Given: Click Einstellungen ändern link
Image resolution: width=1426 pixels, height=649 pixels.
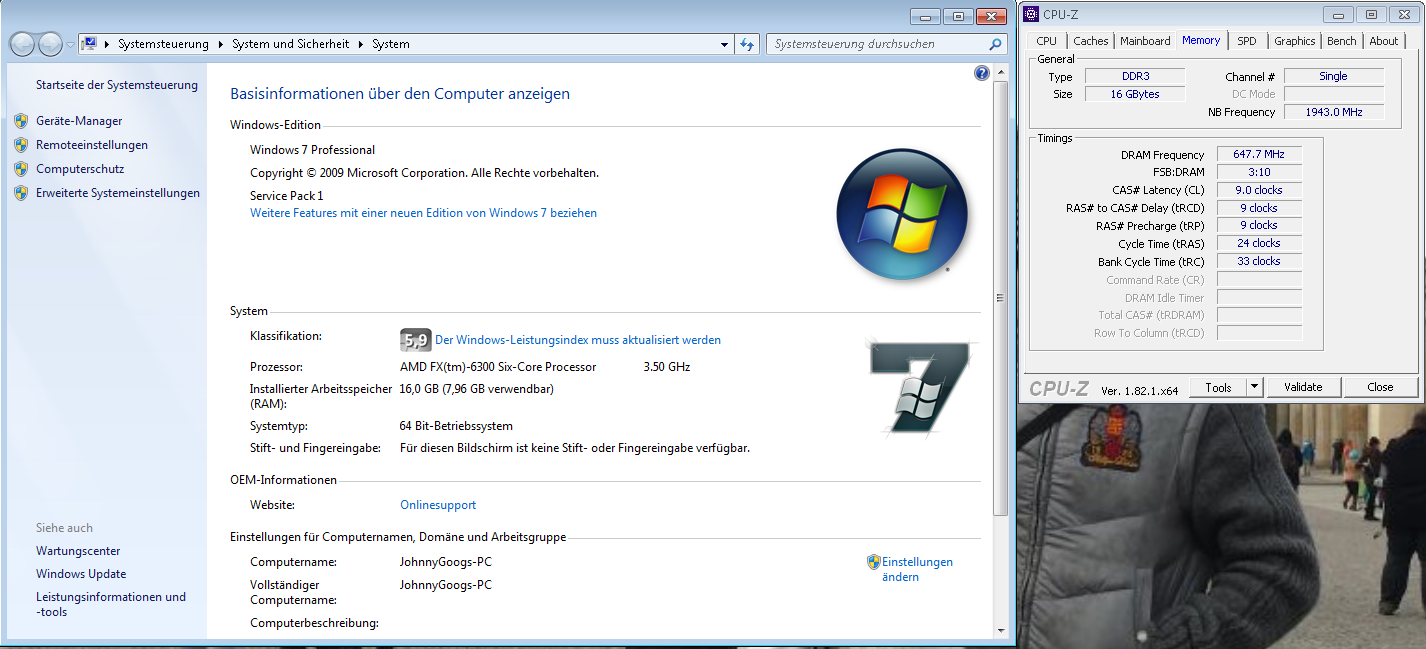Looking at the screenshot, I should [x=917, y=569].
